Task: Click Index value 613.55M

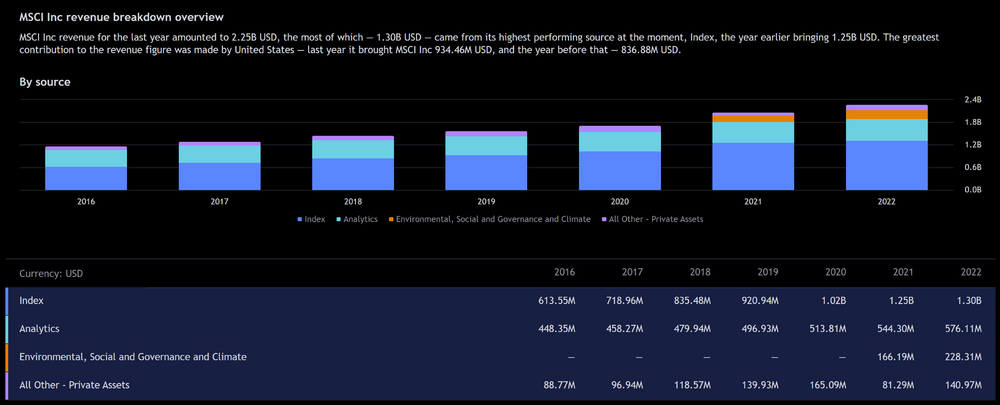Action: [x=557, y=300]
